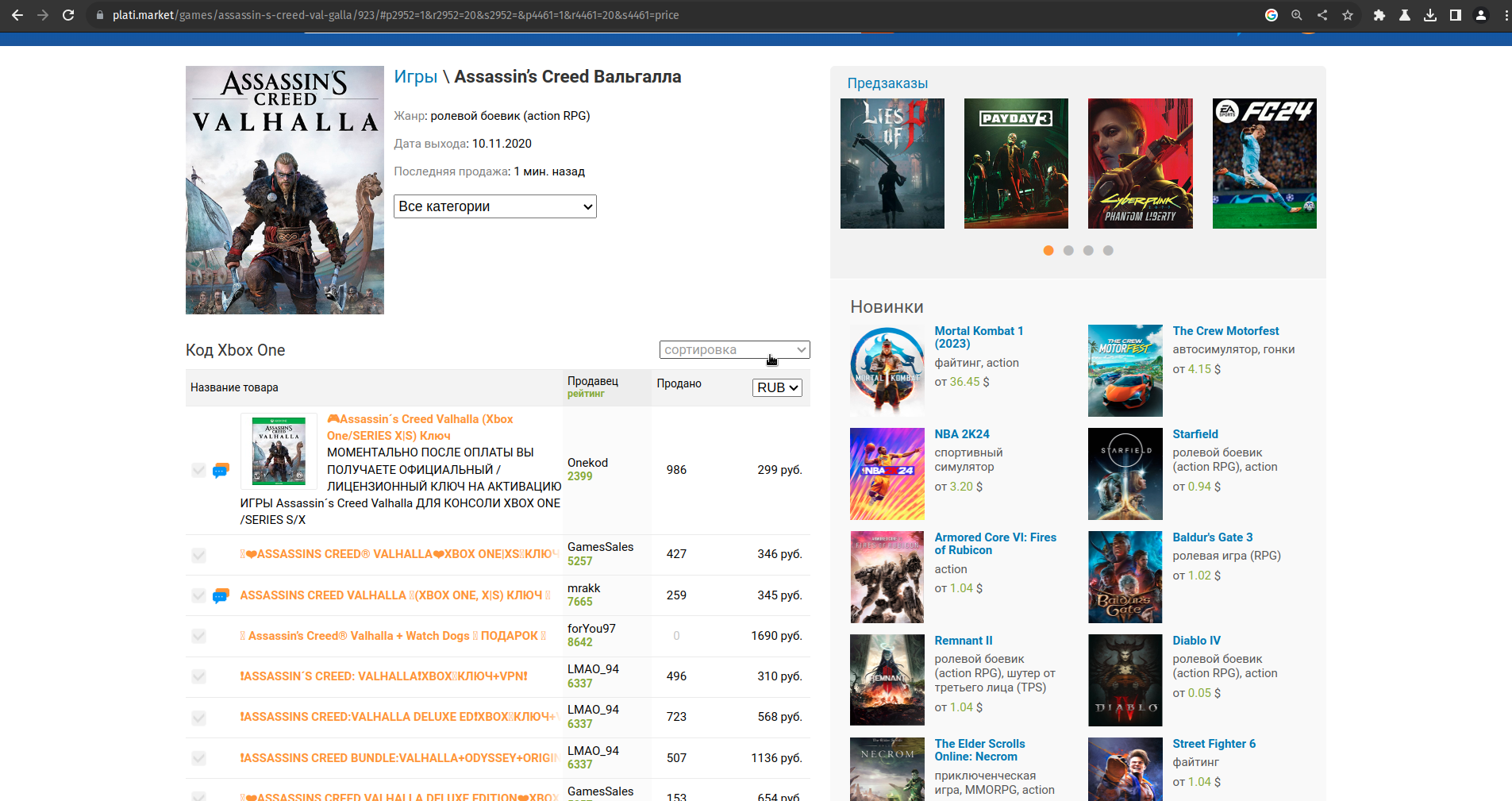Show third preorders carousel page dot

click(1088, 250)
